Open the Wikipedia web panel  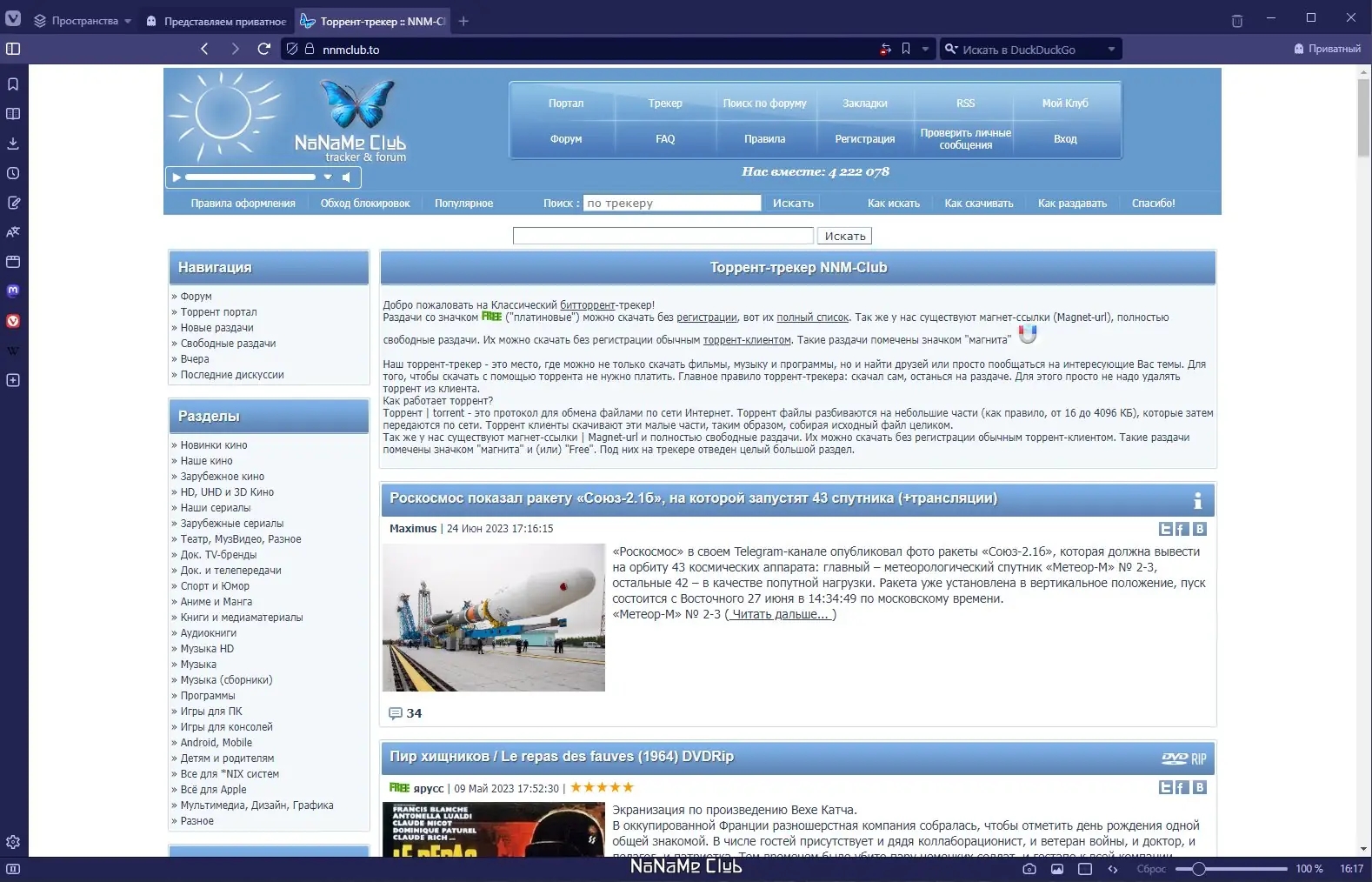click(13, 351)
